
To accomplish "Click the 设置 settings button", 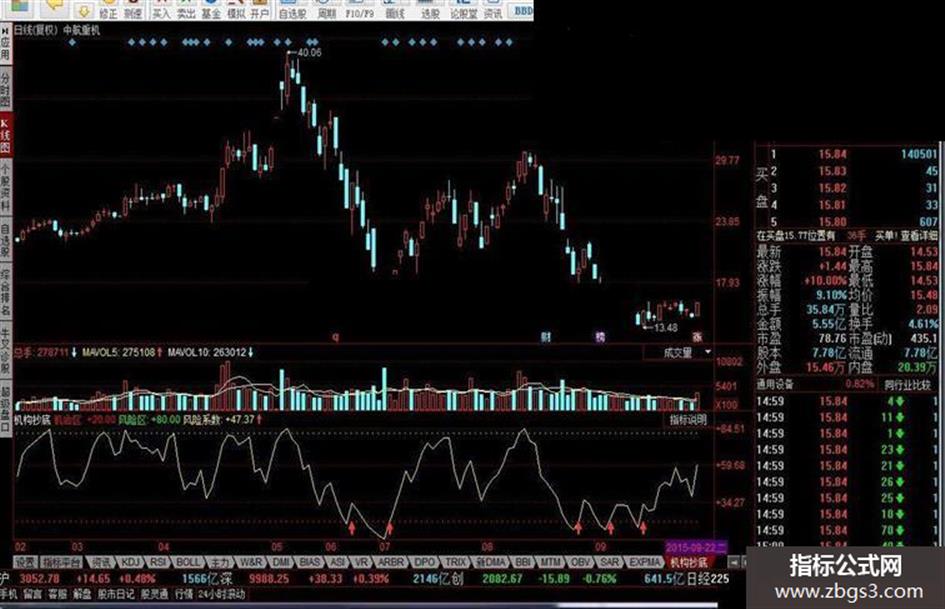I will click(25, 562).
